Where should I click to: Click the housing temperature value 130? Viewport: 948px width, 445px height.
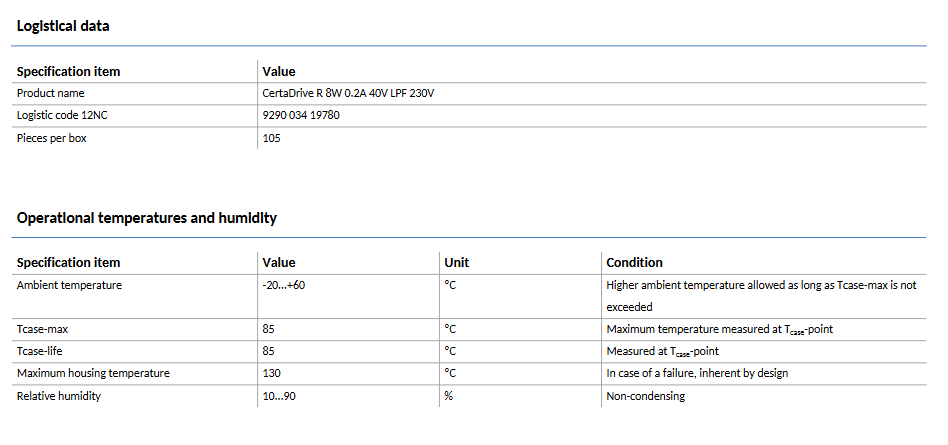point(271,373)
